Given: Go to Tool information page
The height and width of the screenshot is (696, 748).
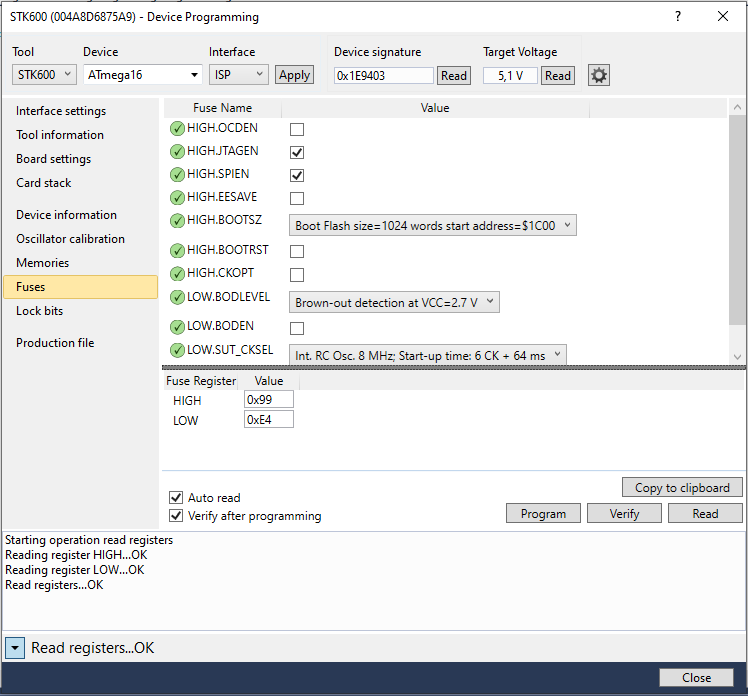Looking at the screenshot, I should click(x=60, y=135).
